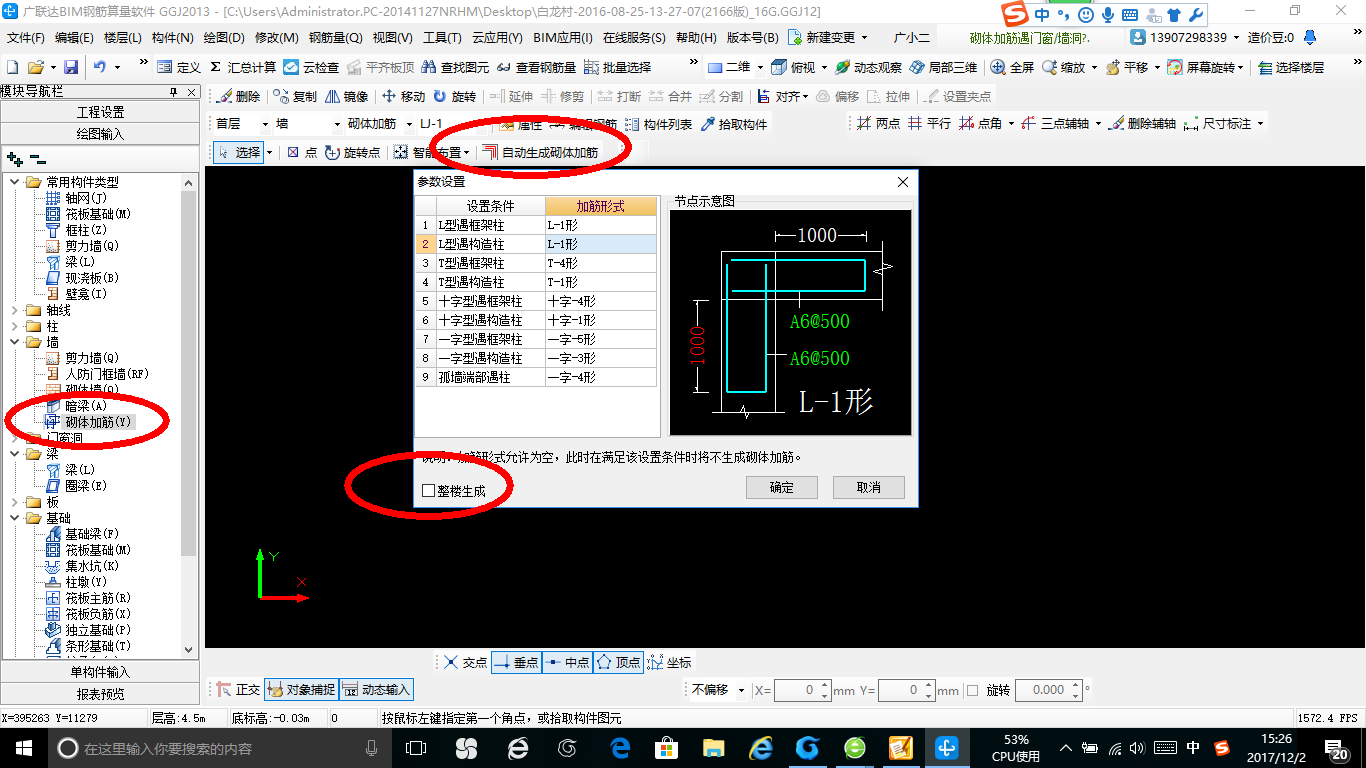Click 移动 move tool

pos(404,97)
